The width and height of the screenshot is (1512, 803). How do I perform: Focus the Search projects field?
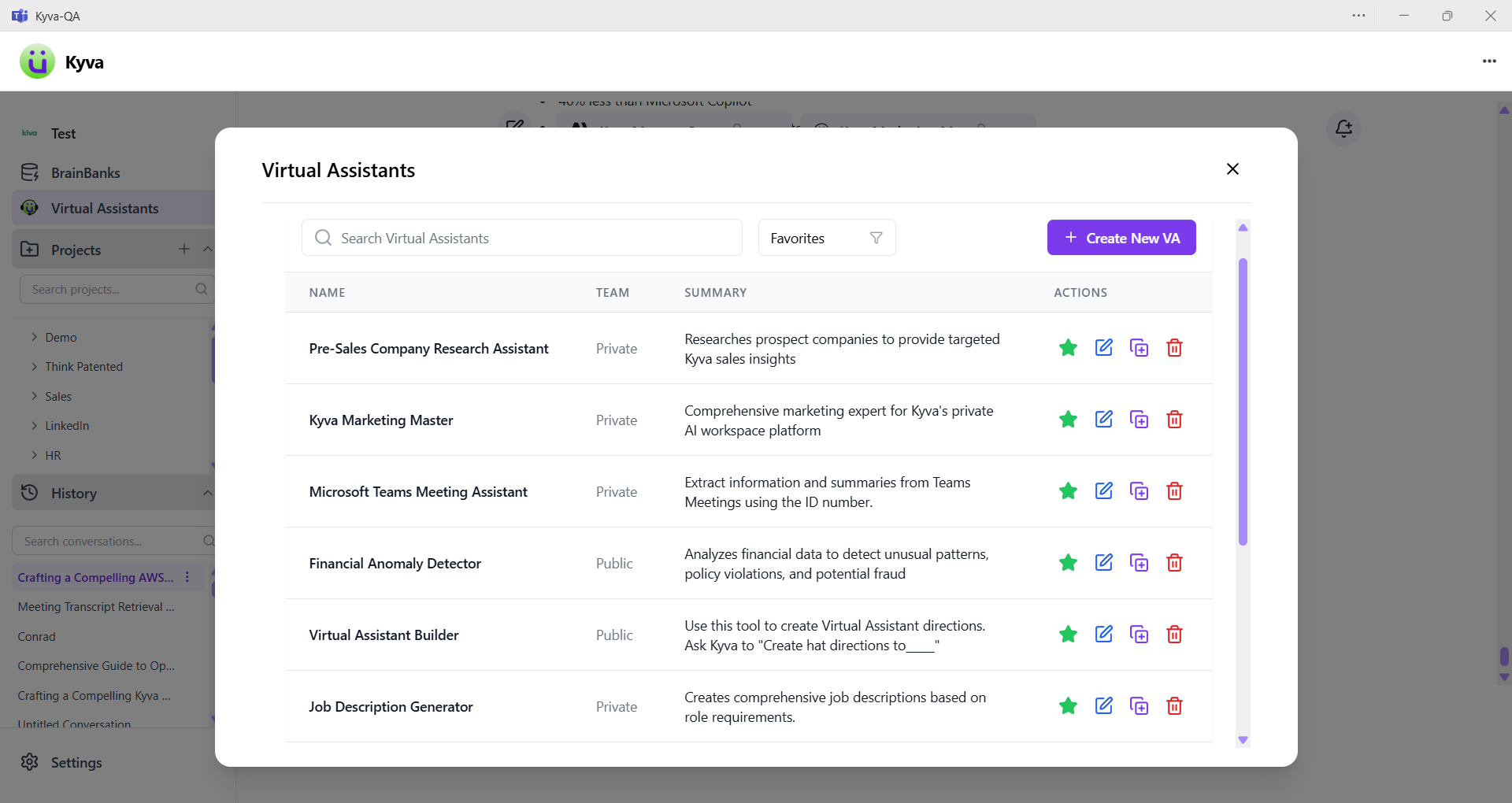click(117, 290)
